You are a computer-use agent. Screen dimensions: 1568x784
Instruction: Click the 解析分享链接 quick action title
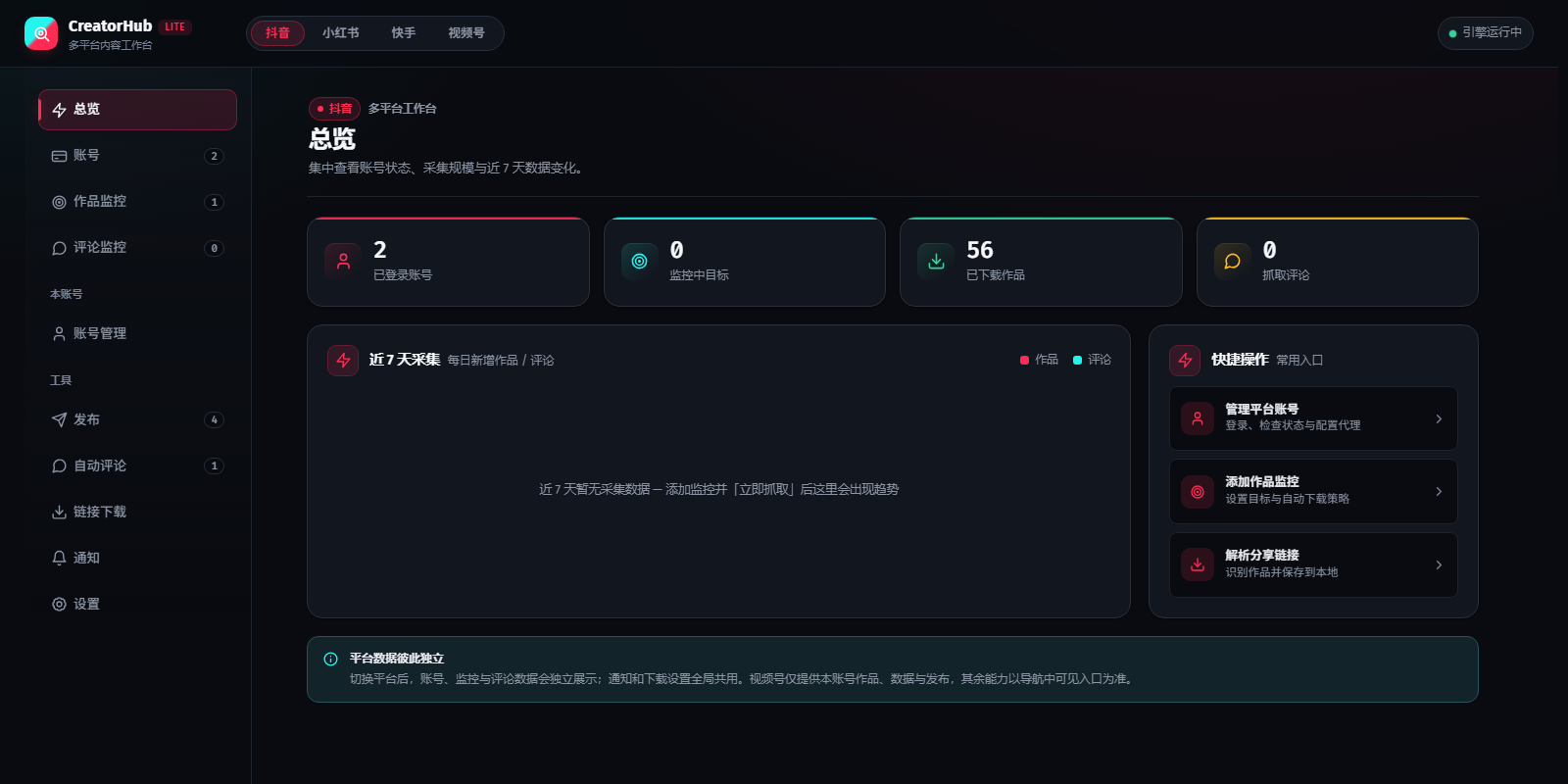pos(1261,556)
